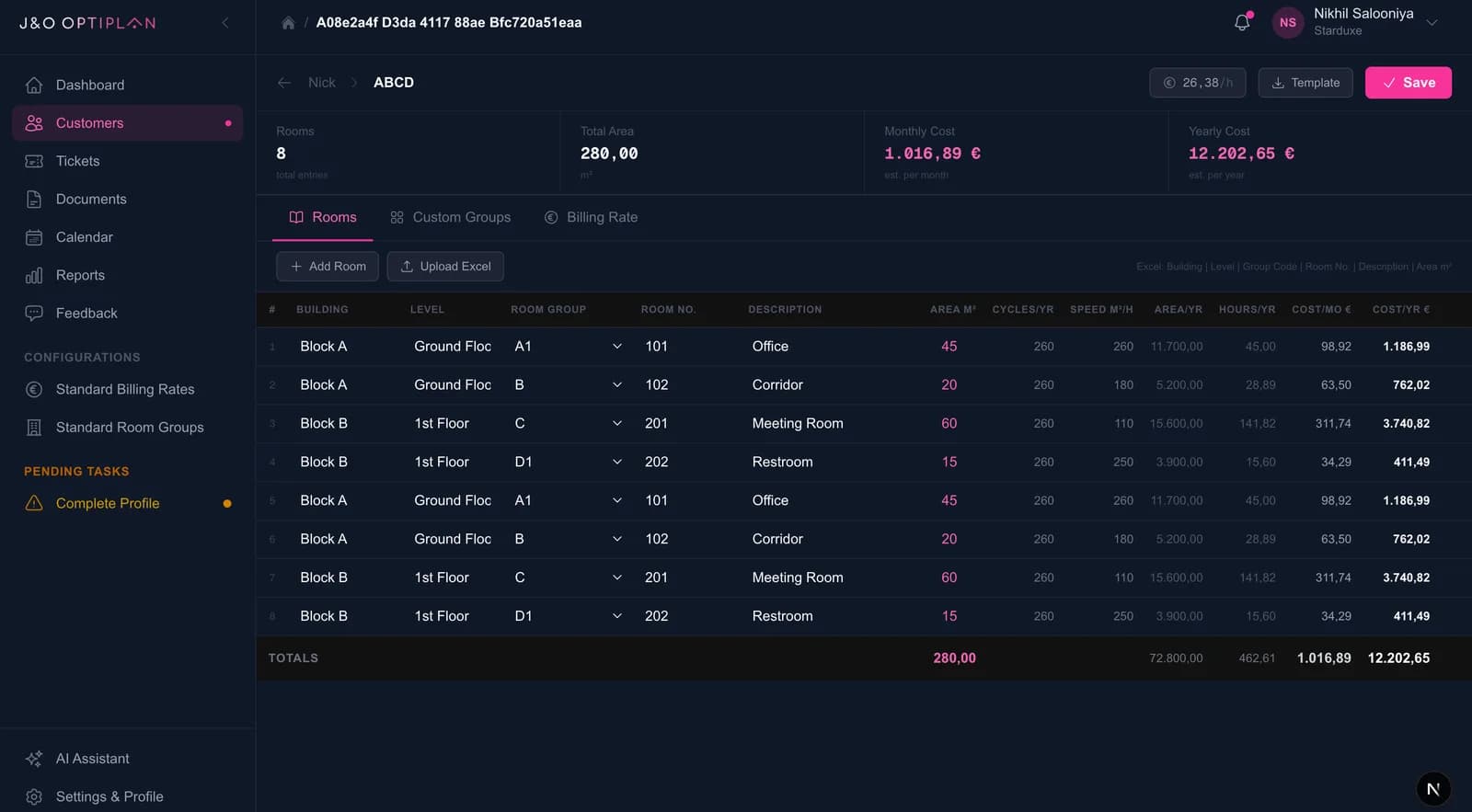Viewport: 1472px width, 812px height.
Task: Open Documents in the sidebar
Action: (x=128, y=200)
